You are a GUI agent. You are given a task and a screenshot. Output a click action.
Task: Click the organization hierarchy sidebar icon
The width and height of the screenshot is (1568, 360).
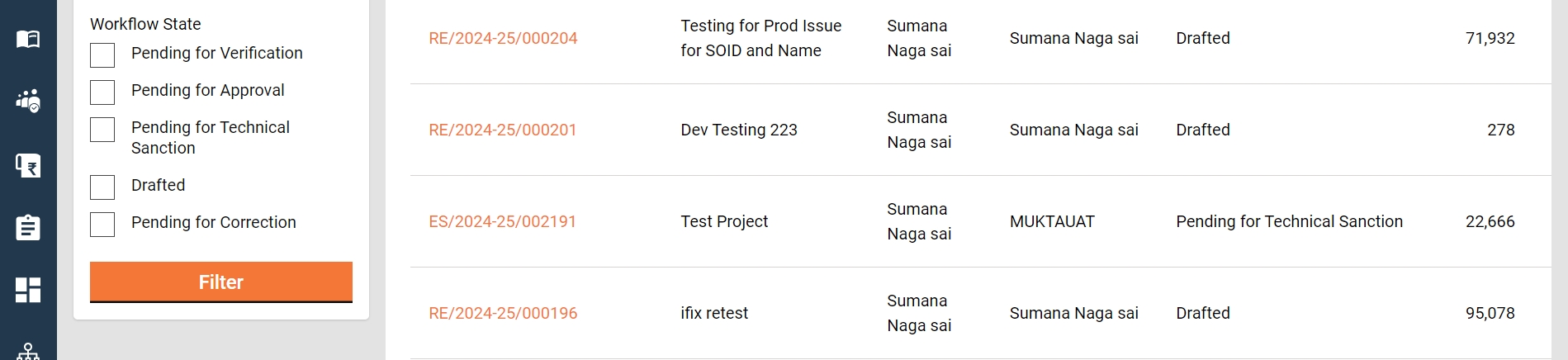[x=28, y=352]
